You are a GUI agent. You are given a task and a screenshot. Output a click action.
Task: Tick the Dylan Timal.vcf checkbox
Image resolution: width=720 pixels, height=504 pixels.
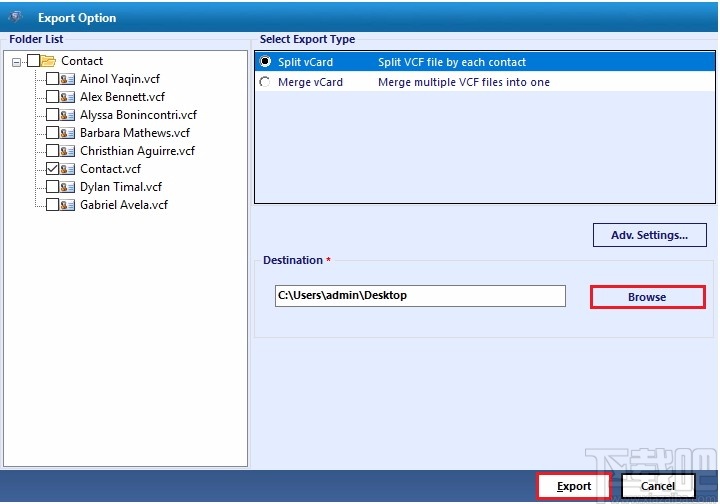[x=52, y=187]
